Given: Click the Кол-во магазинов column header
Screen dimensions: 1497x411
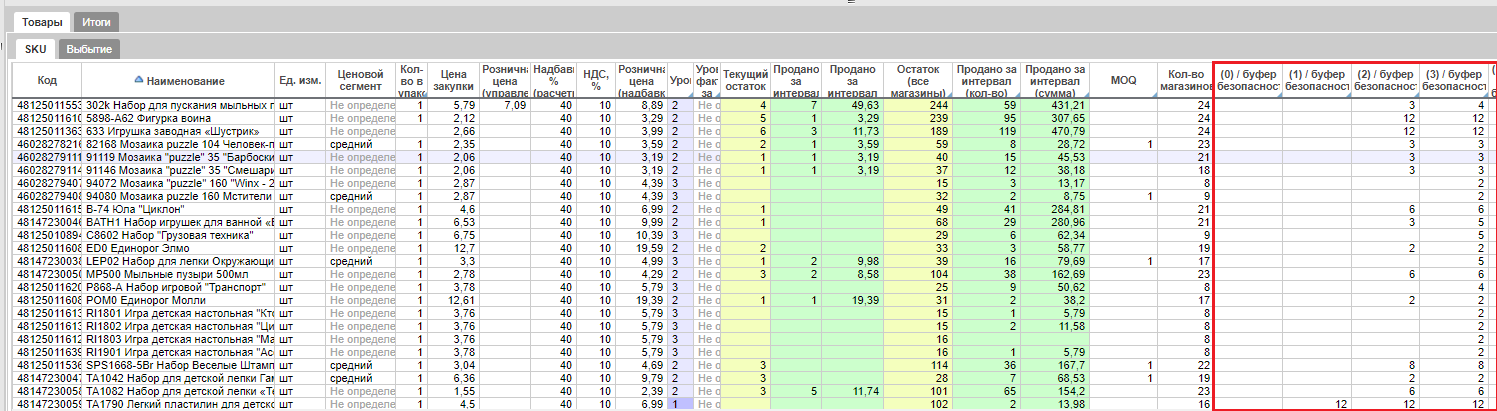Looking at the screenshot, I should click(x=1185, y=80).
